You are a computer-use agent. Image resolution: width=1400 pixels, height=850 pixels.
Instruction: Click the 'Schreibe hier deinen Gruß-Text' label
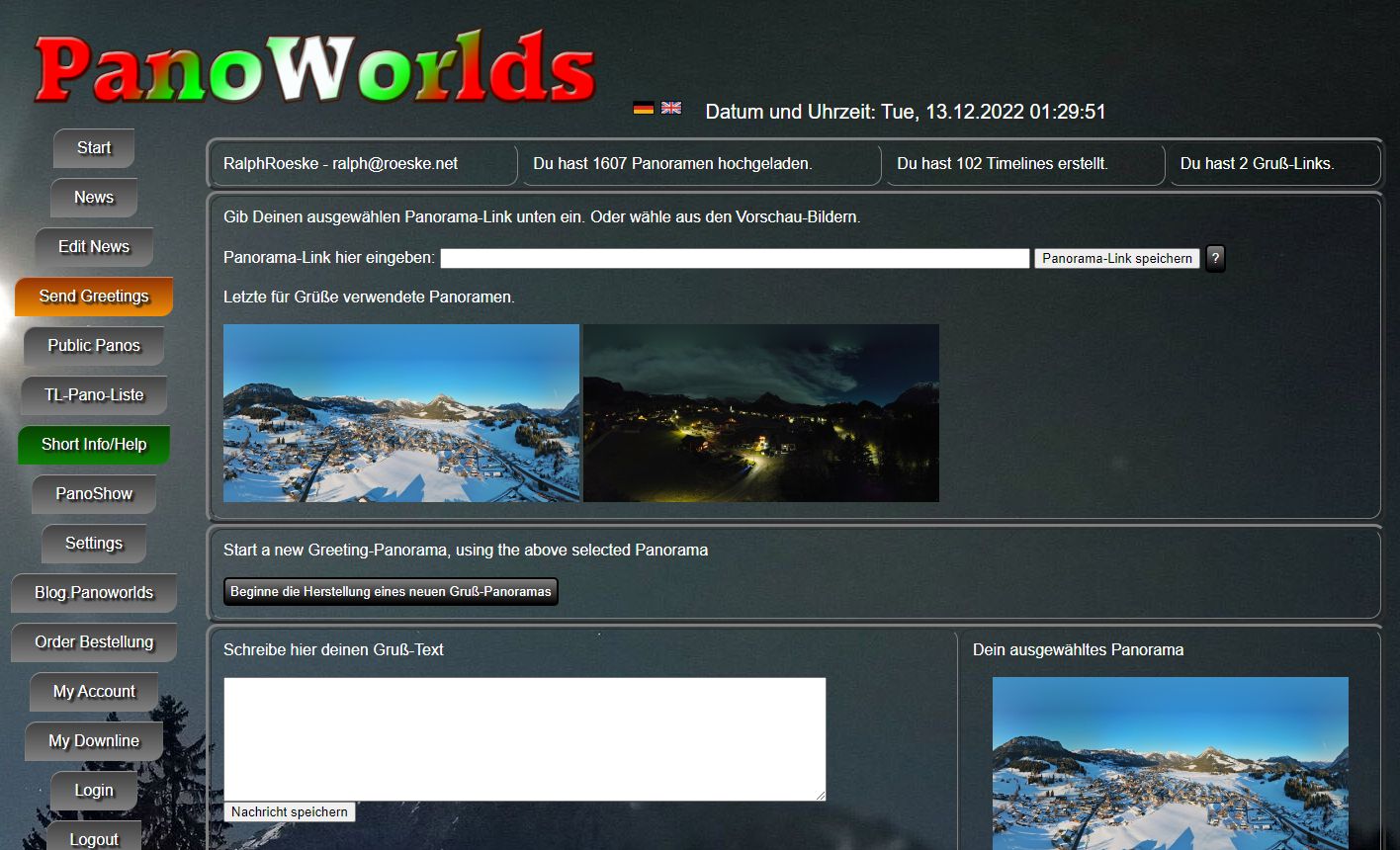pos(334,650)
